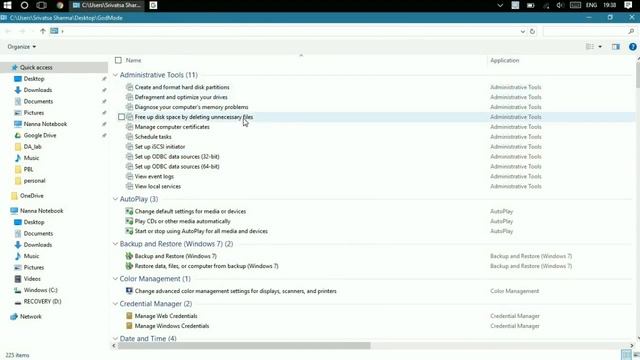Screen dimensions: 640x360
Task: Open Task View on the taskbar
Action: click(42, 5)
